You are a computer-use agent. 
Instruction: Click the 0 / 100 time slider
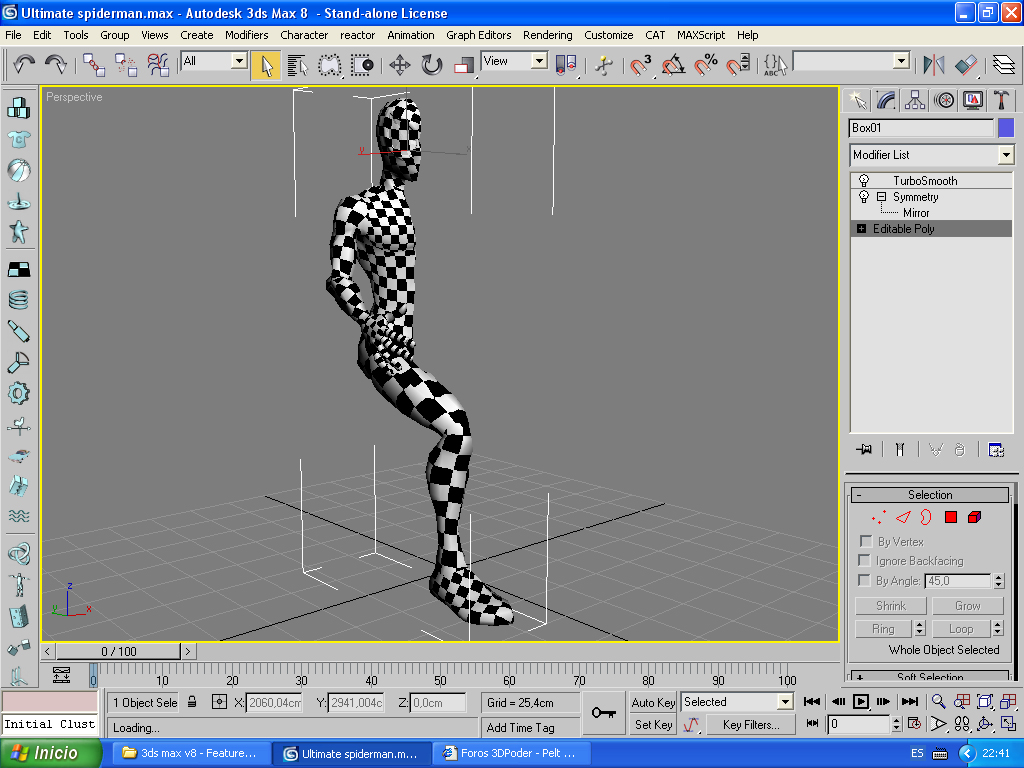pos(118,651)
